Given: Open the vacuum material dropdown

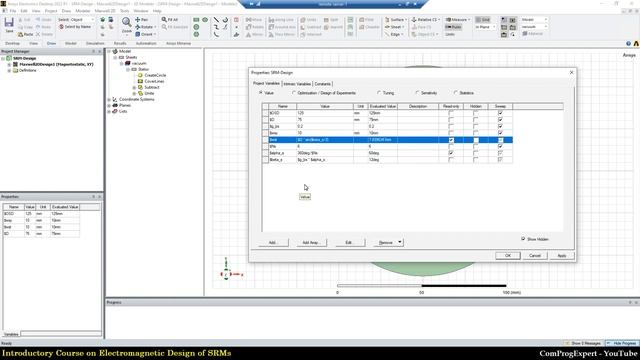Looking at the screenshot, I should coord(534,27).
